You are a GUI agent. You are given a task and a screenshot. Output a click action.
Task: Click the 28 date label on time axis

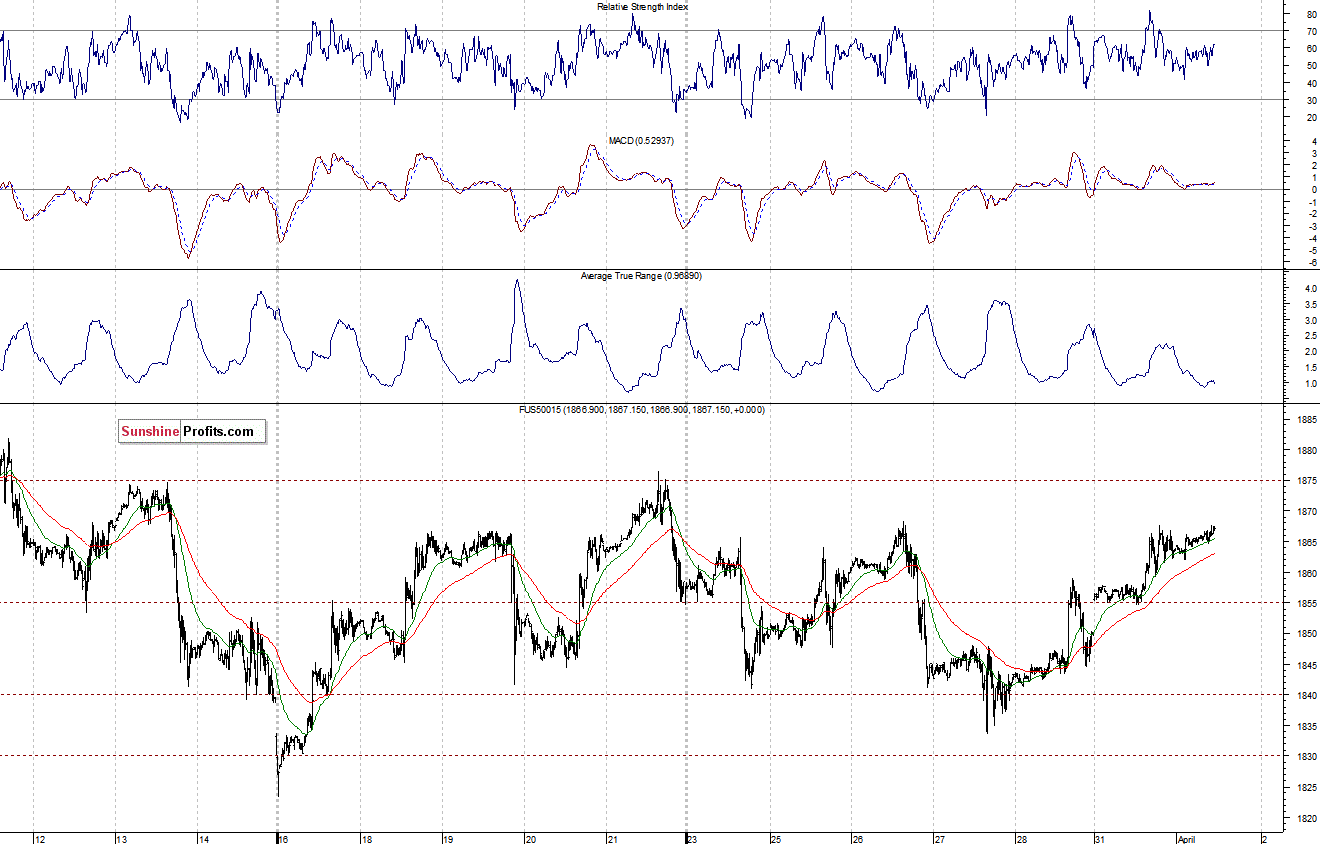[x=1020, y=839]
